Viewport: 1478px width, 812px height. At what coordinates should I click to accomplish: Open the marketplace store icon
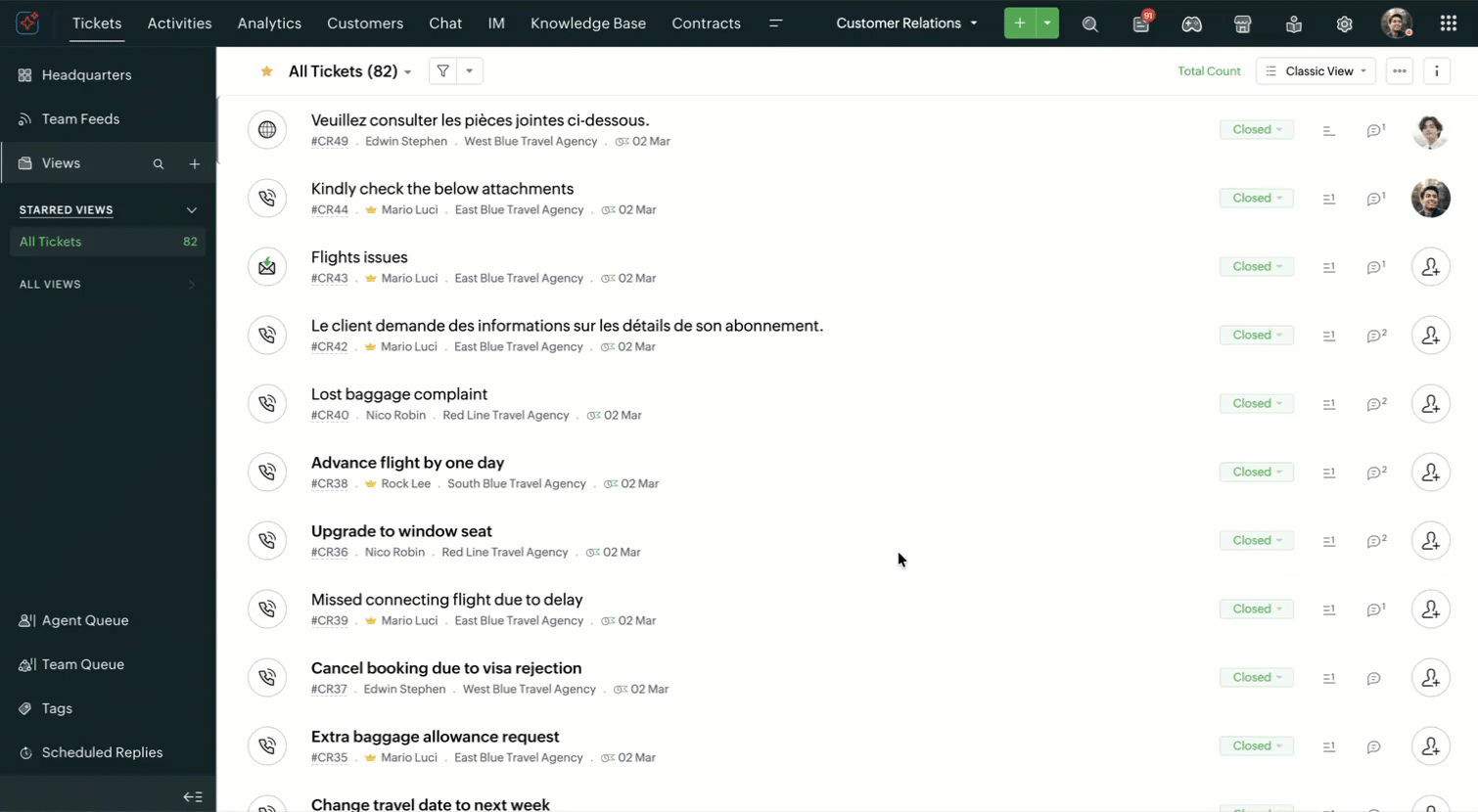pos(1242,24)
